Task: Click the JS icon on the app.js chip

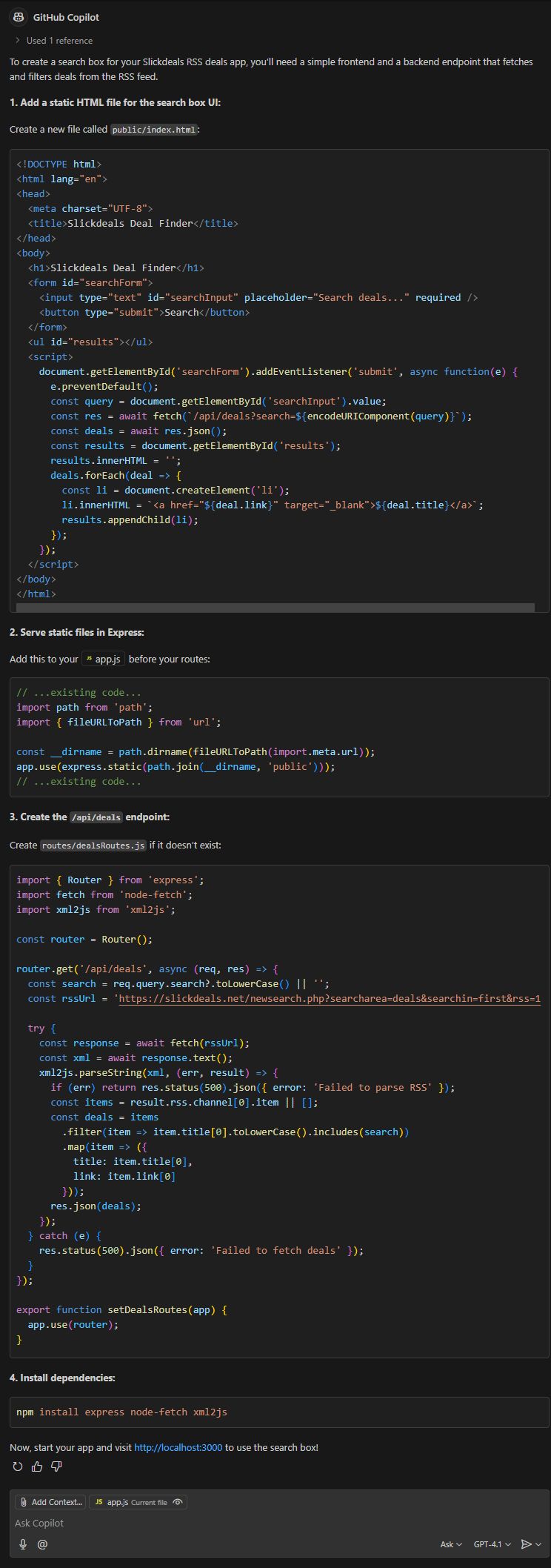Action: tap(98, 1502)
